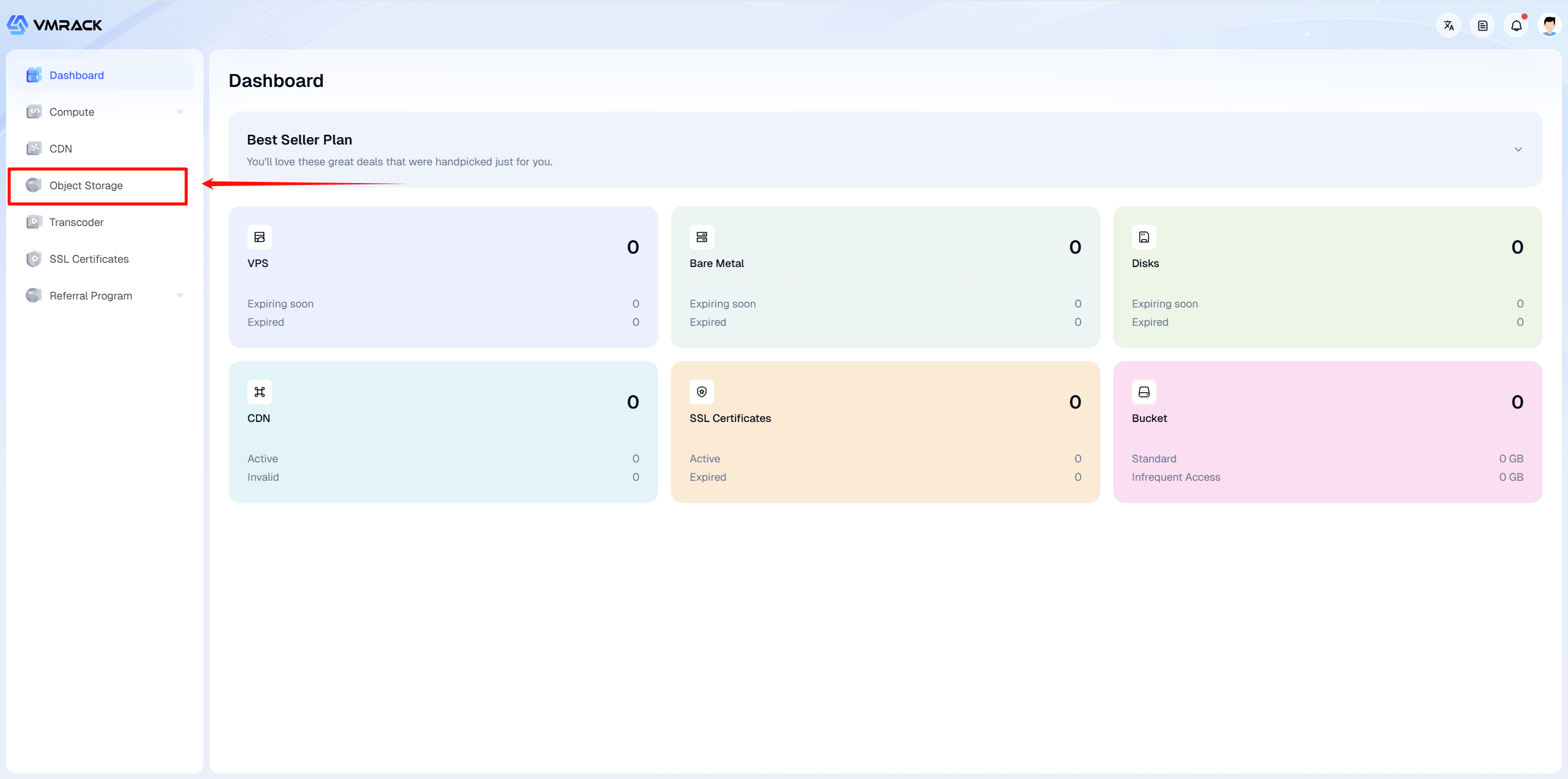
Task: Click the Best Seller Plan heading
Action: point(300,140)
